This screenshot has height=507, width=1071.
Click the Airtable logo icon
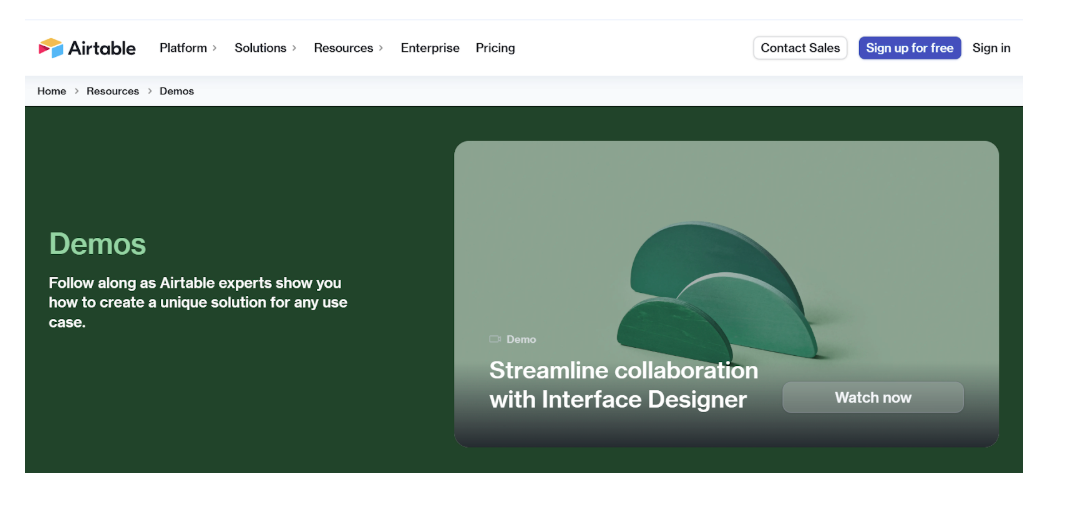click(50, 48)
